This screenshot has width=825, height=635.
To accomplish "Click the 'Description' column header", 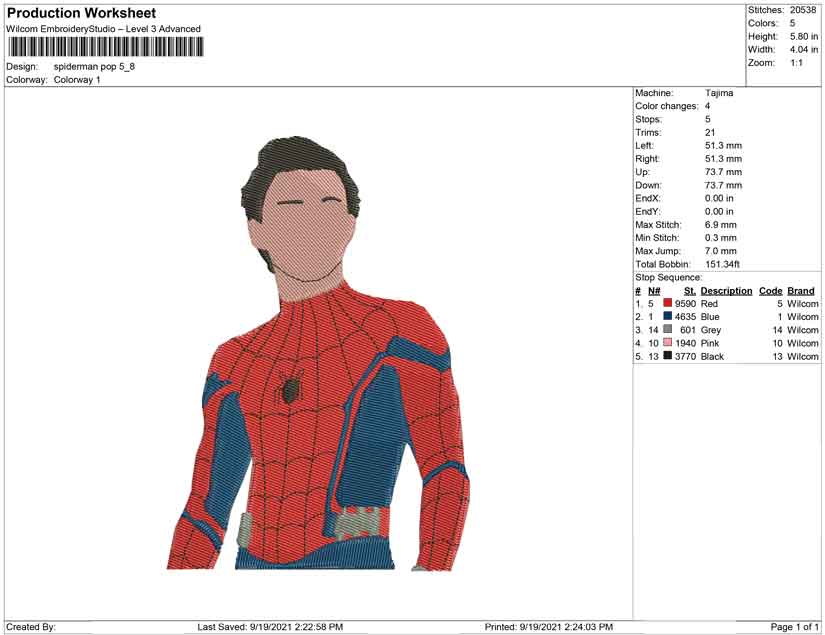I will pyautogui.click(x=726, y=291).
